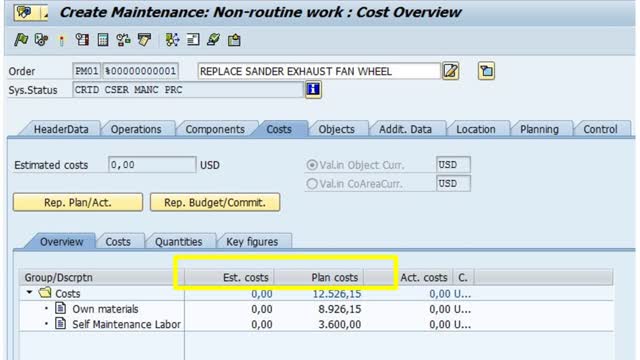Open long text editor pencil icon

(x=451, y=71)
